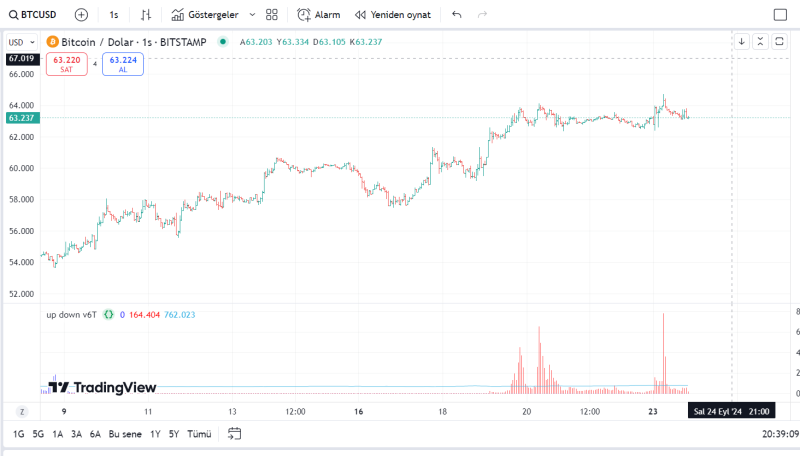Toggle maximize chart pane icon
800x456 pixels.
tap(779, 41)
